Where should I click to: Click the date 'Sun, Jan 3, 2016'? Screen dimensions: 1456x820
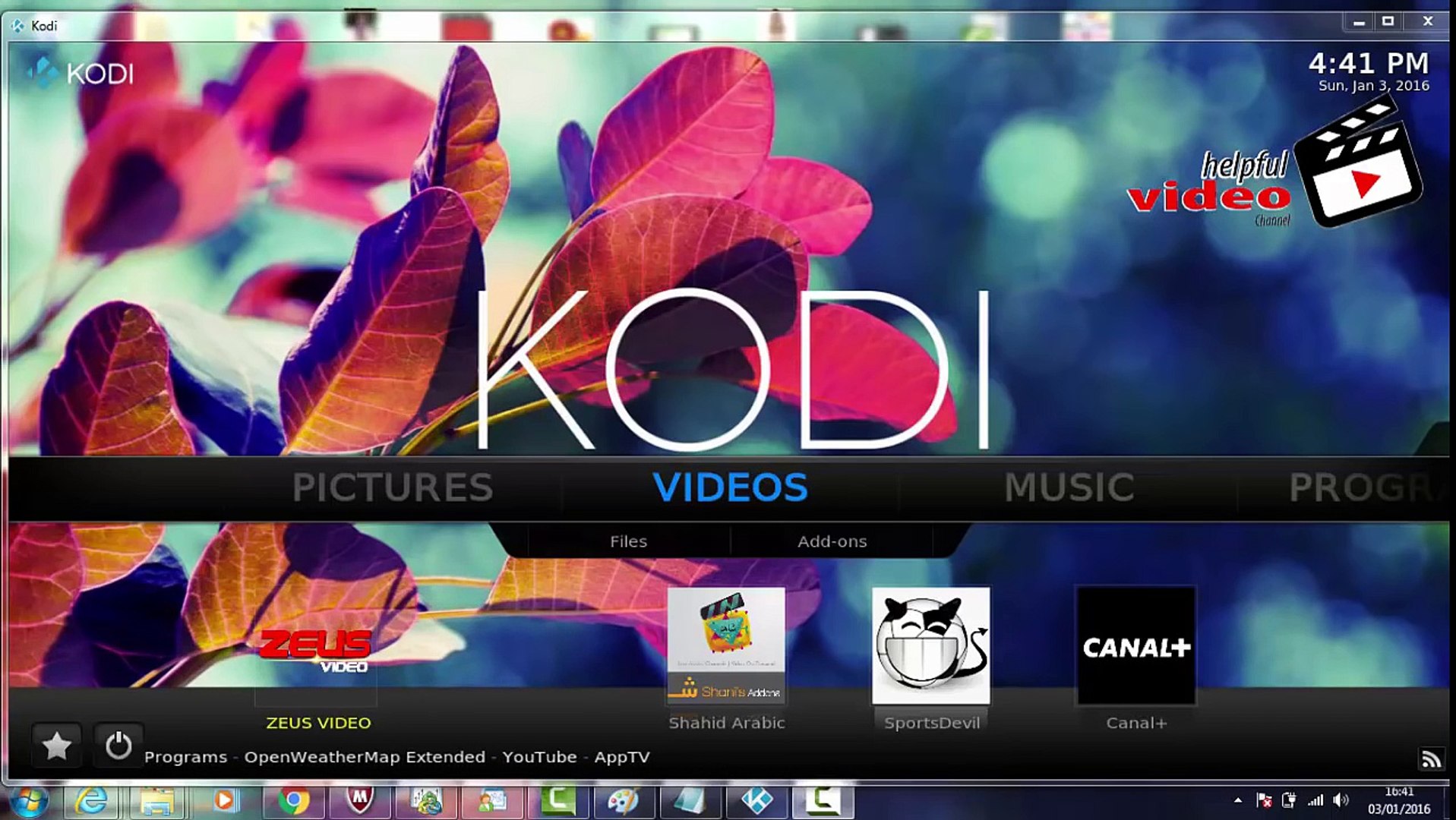click(x=1373, y=86)
